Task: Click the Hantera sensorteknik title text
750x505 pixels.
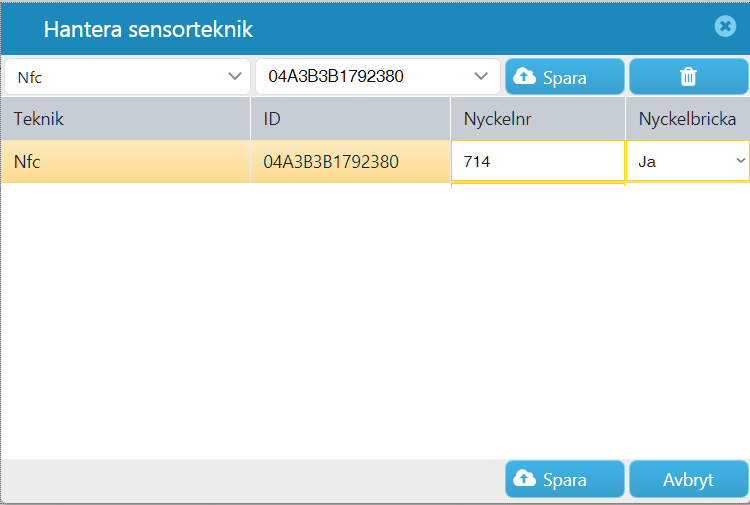Action: 148,29
